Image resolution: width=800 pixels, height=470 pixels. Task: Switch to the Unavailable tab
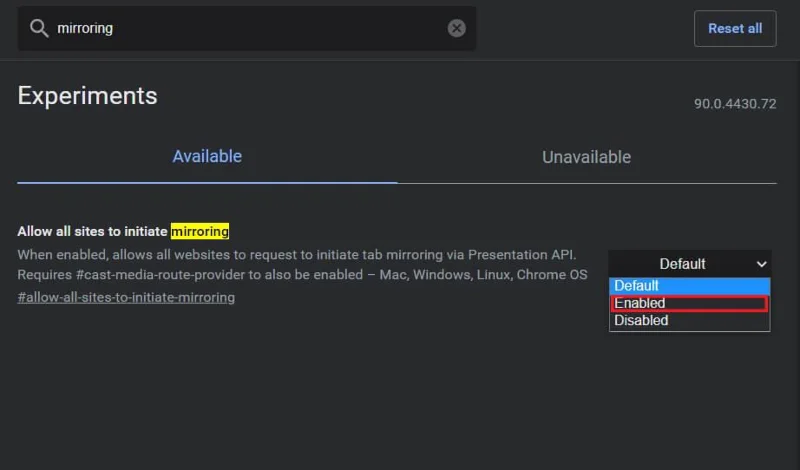tap(587, 157)
